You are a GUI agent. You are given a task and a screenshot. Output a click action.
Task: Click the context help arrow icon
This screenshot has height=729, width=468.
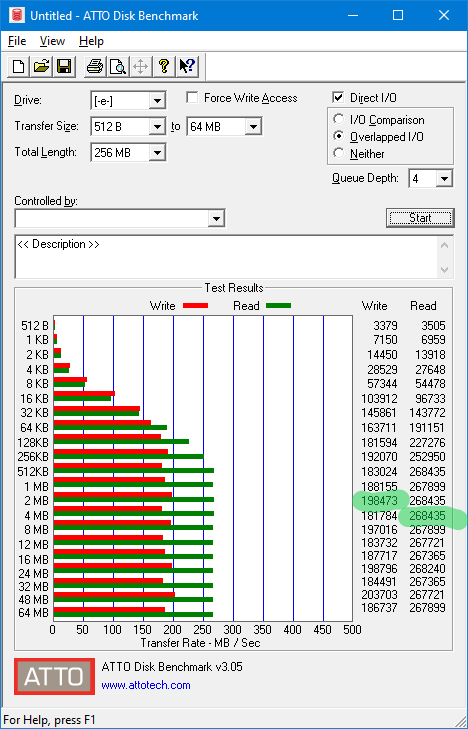coord(187,66)
